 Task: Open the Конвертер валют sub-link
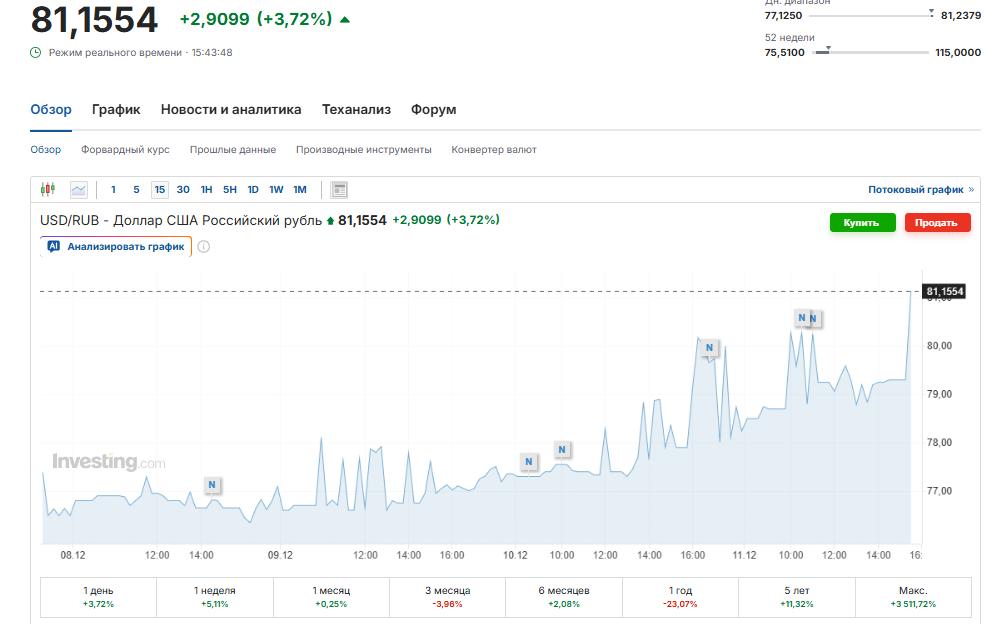pyautogui.click(x=494, y=150)
